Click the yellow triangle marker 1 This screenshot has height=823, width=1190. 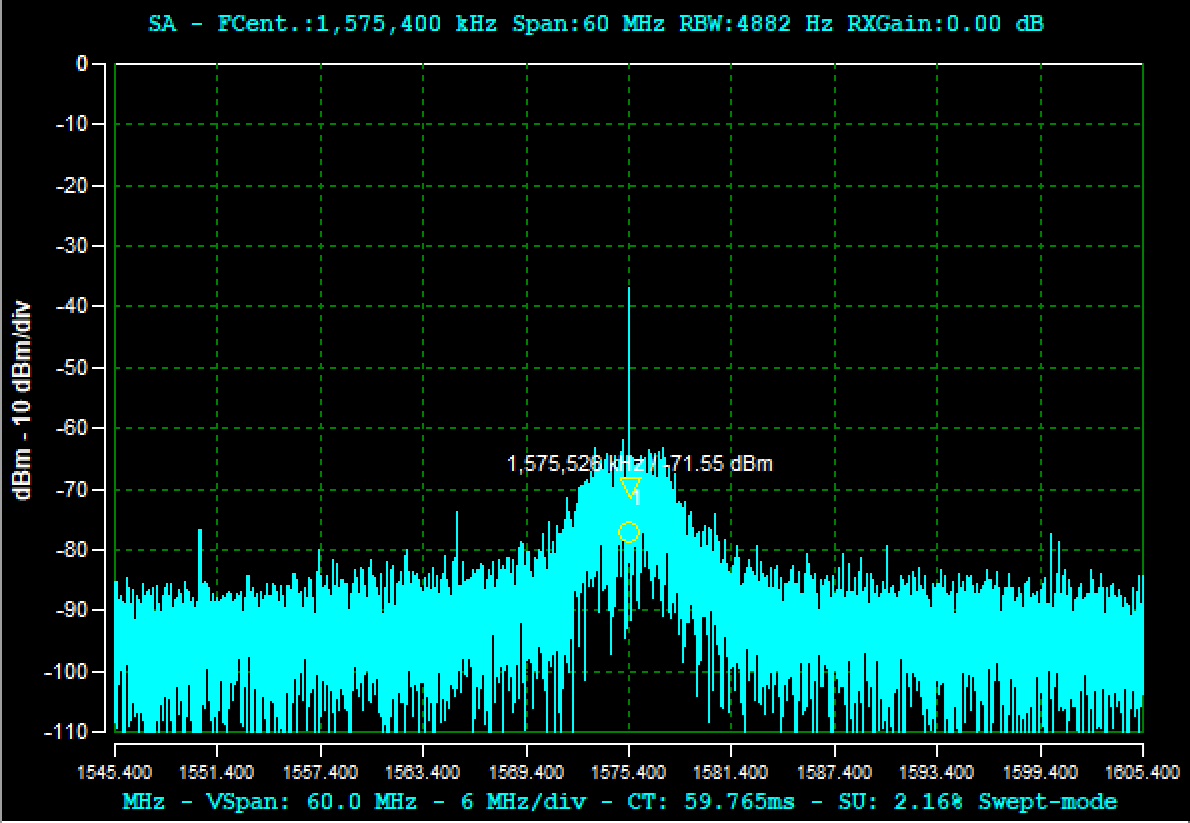(x=631, y=487)
